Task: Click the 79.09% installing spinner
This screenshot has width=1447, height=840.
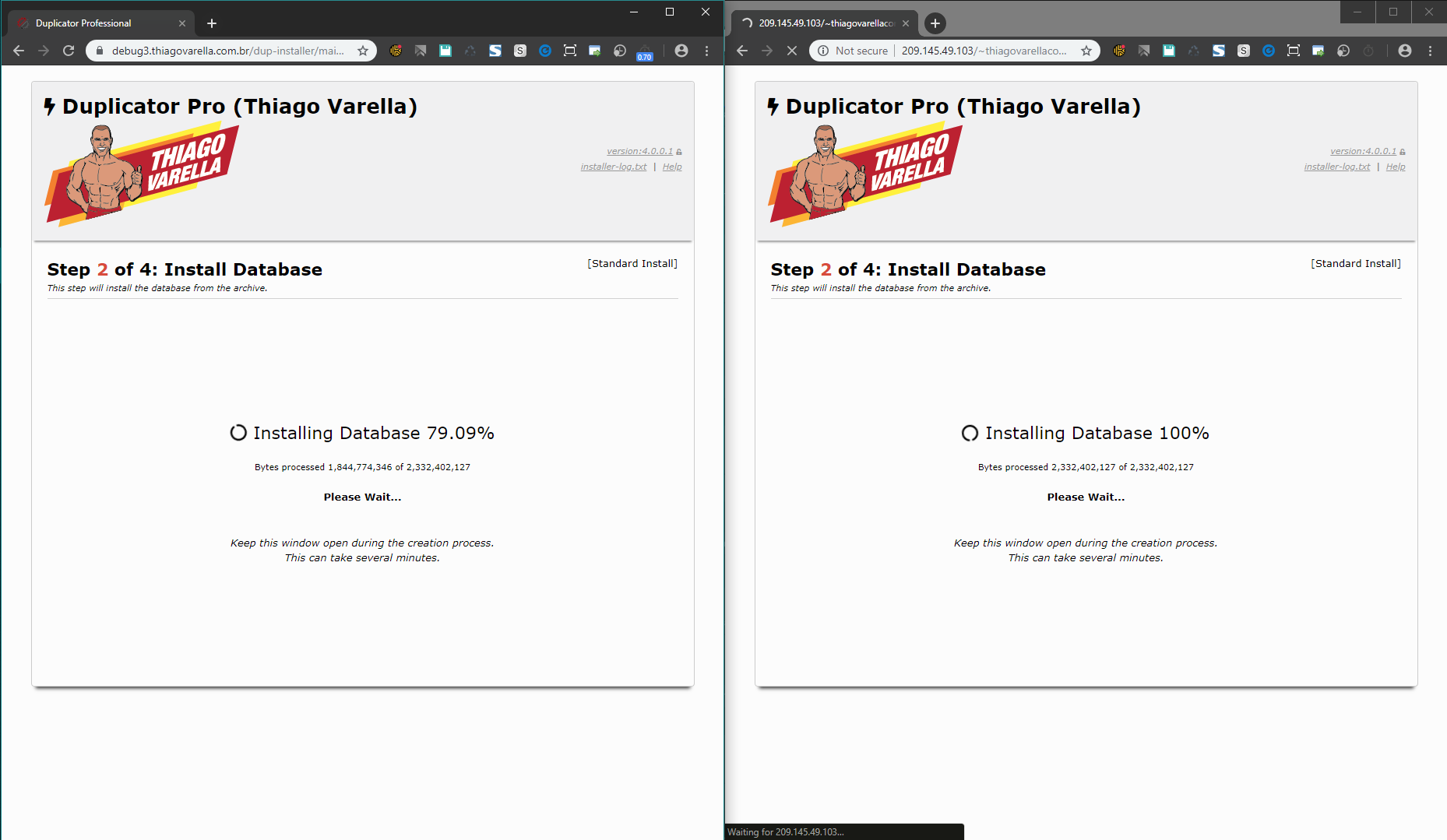Action: (238, 433)
